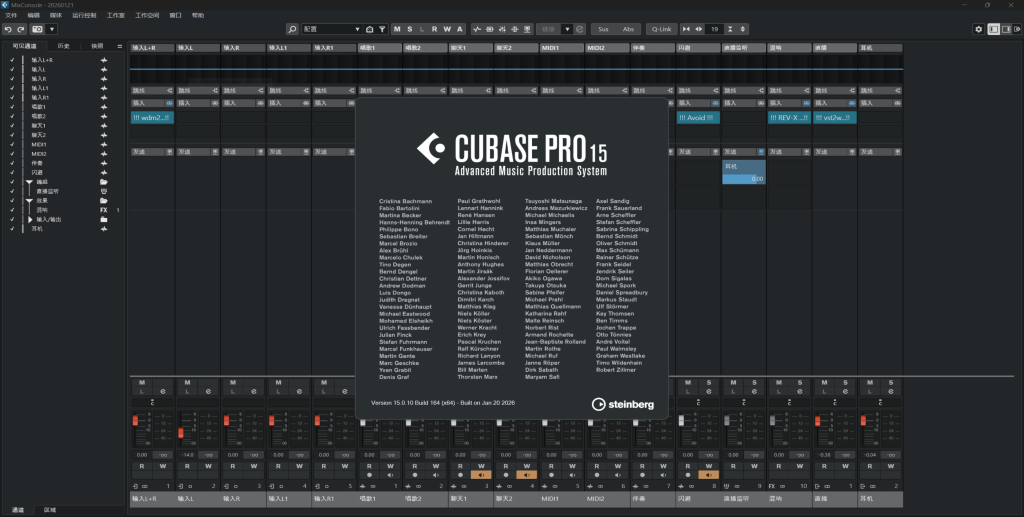Toggle the Abs link button
The width and height of the screenshot is (1024, 517).
point(628,29)
